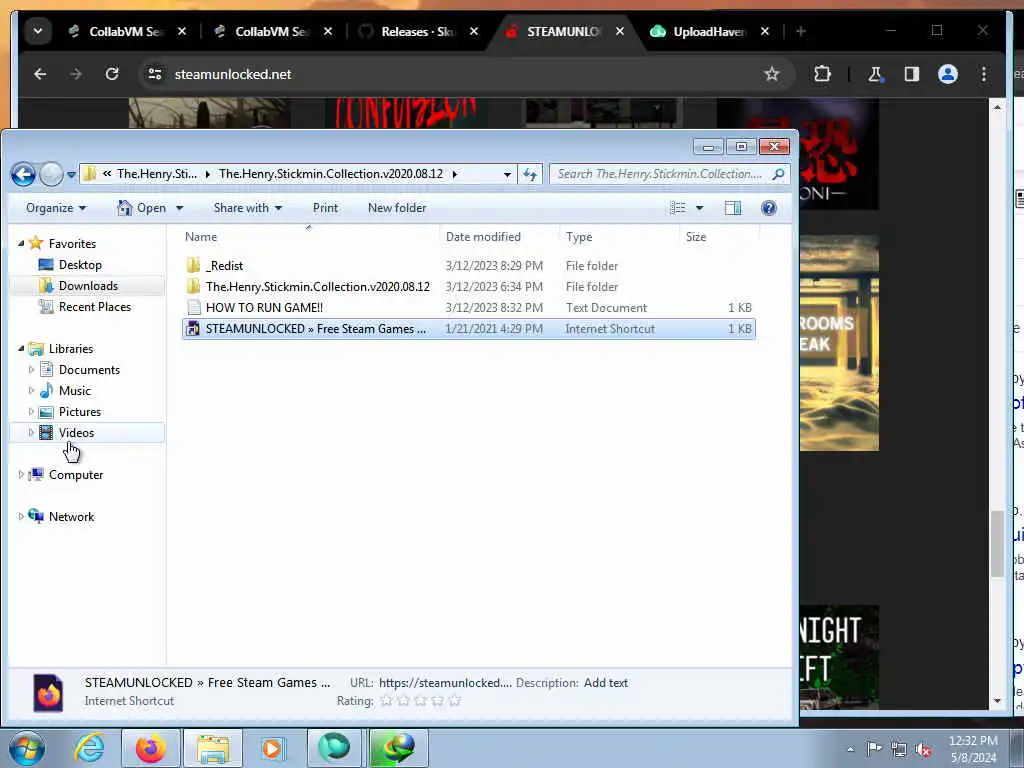The width and height of the screenshot is (1024, 768).
Task: Select The.Henry.Stickmin.Collection.v2020.08.12 folder row
Action: 469,287
